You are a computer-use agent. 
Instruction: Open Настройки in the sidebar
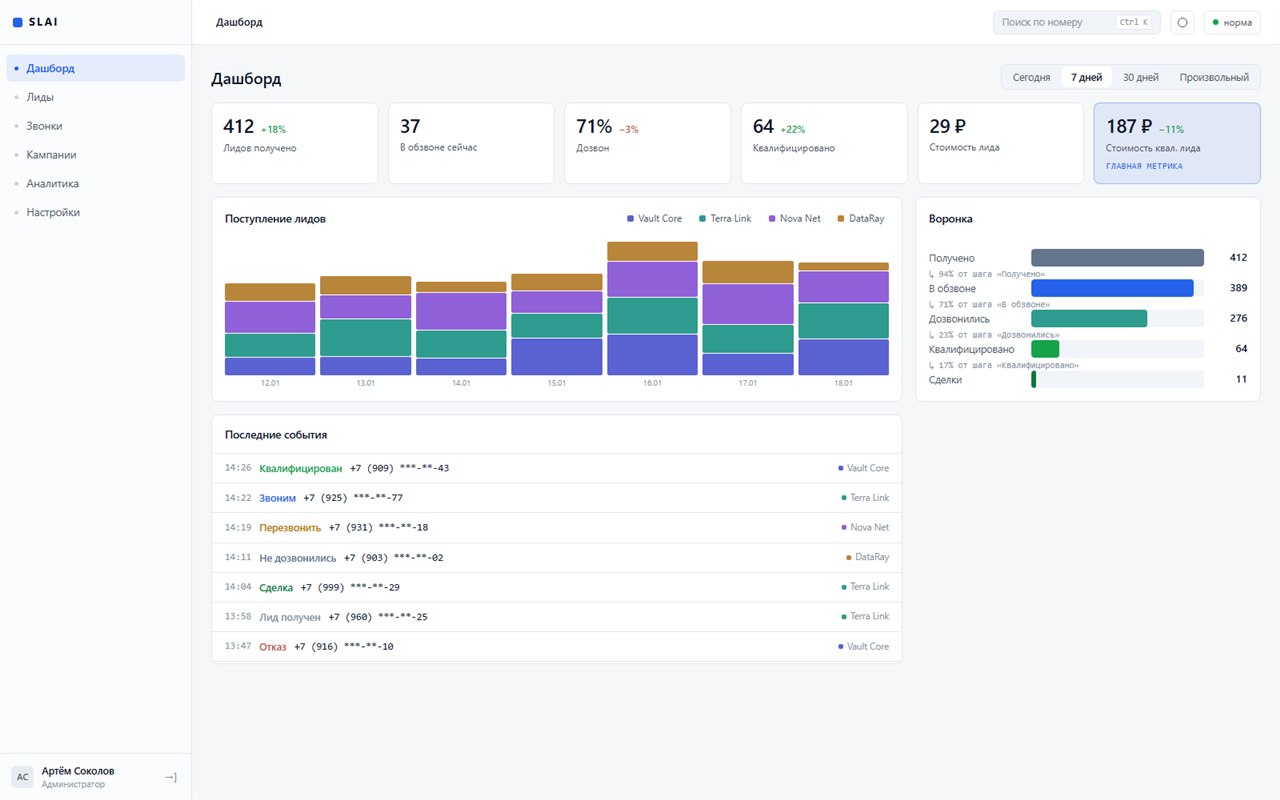(x=96, y=212)
